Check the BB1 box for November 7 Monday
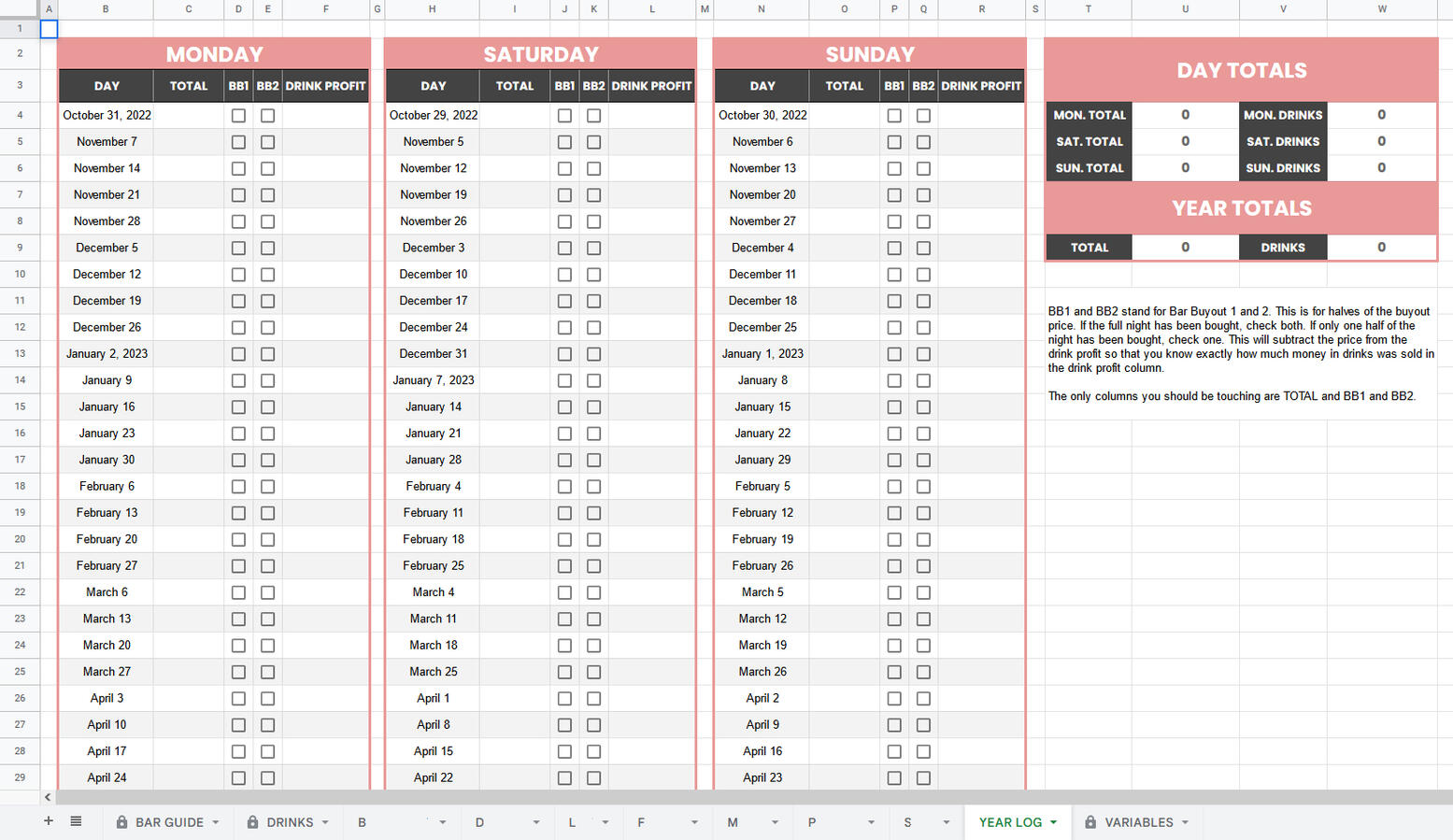Viewport: 1453px width, 840px height. coord(238,142)
